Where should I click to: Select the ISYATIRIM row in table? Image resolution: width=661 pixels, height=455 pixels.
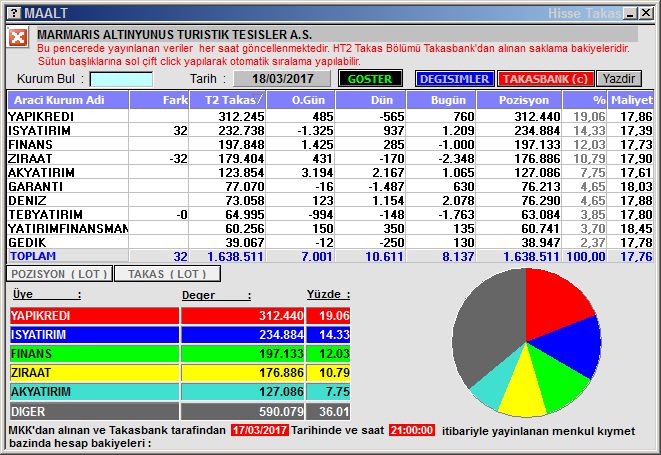(330, 130)
